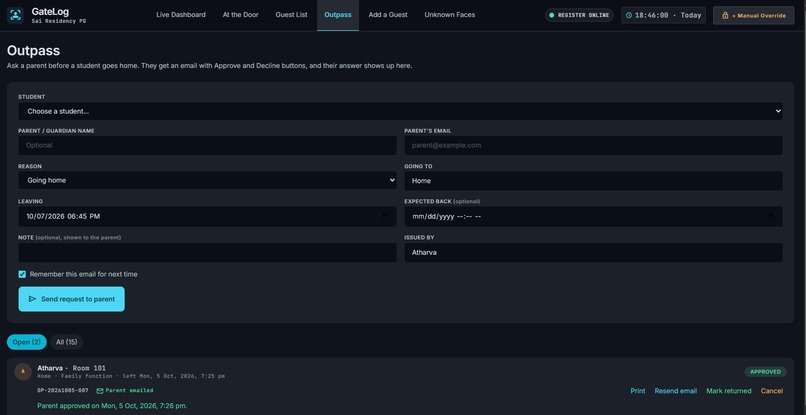
Task: Show the Open (2) outpass filter
Action: (x=27, y=342)
